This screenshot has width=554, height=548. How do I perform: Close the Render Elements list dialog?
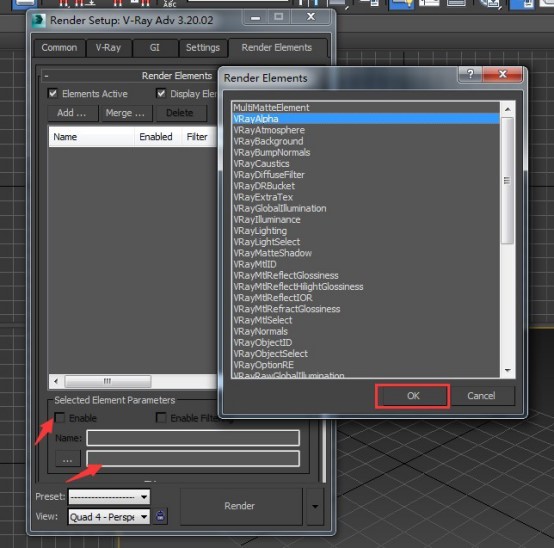point(502,74)
